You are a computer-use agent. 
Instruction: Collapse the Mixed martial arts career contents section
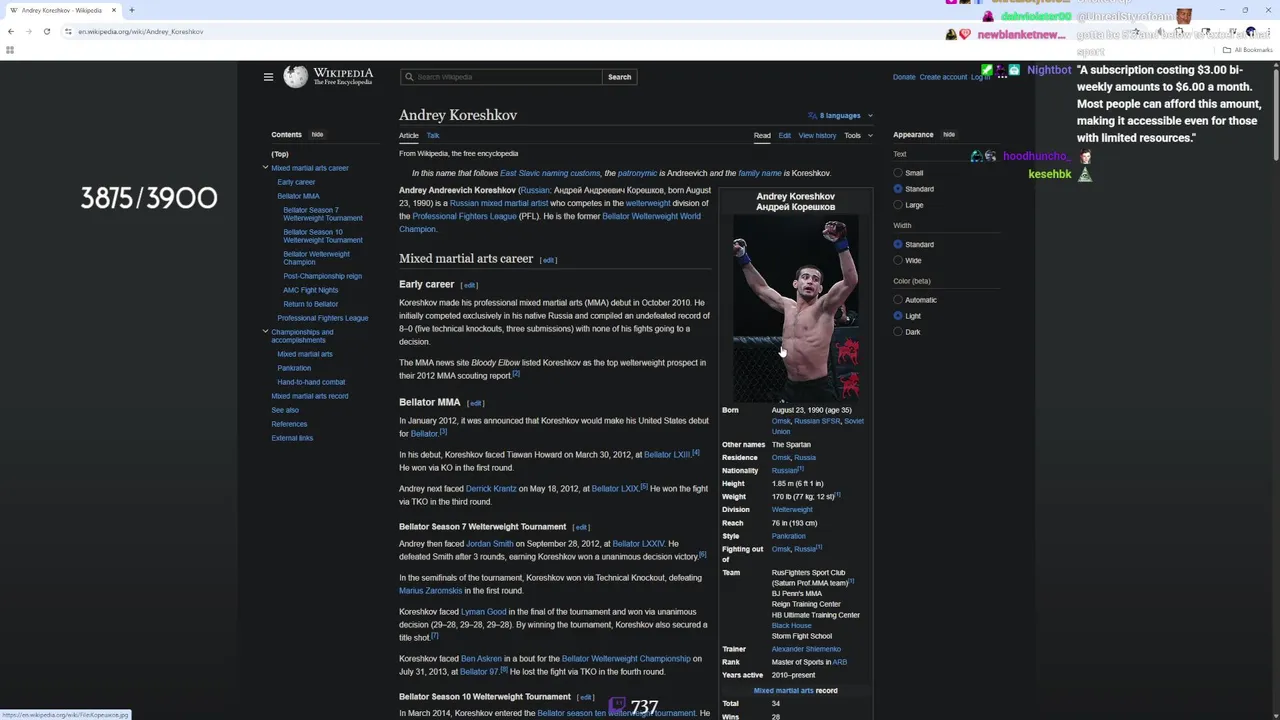click(x=265, y=167)
